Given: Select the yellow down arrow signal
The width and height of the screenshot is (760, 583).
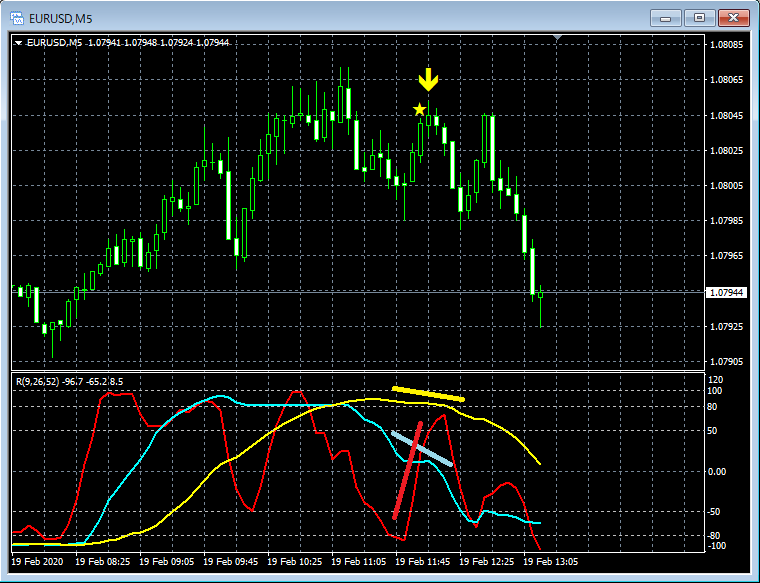Looking at the screenshot, I should tap(428, 80).
